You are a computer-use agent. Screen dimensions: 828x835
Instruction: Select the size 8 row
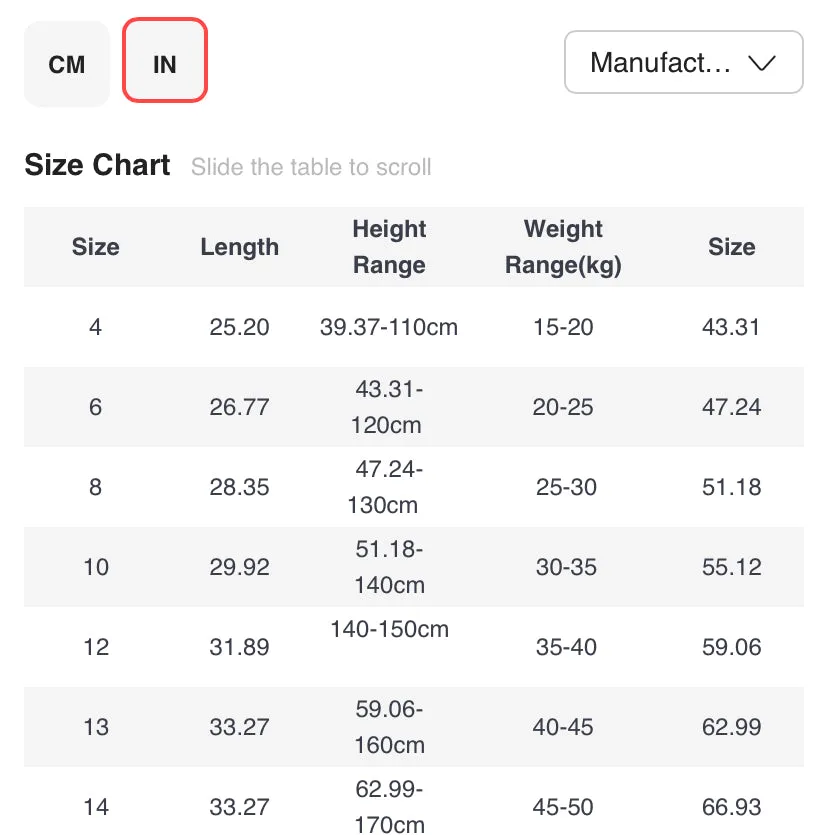414,487
